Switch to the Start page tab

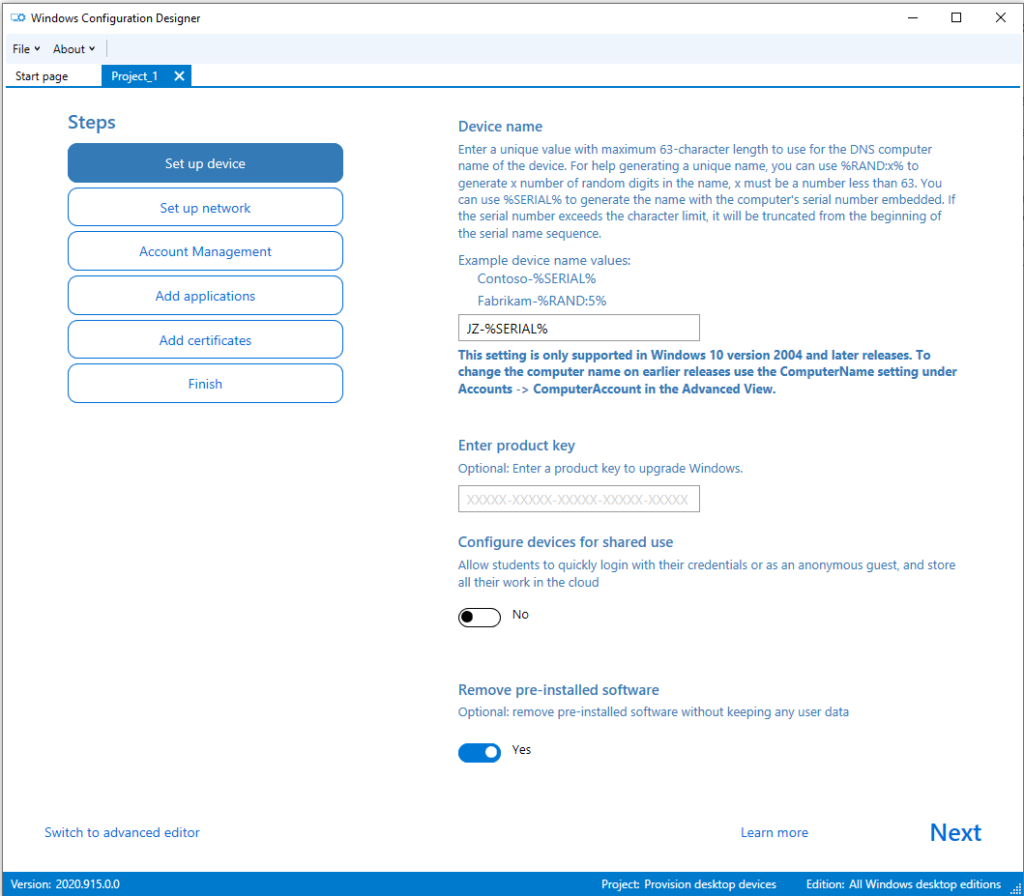[x=42, y=76]
